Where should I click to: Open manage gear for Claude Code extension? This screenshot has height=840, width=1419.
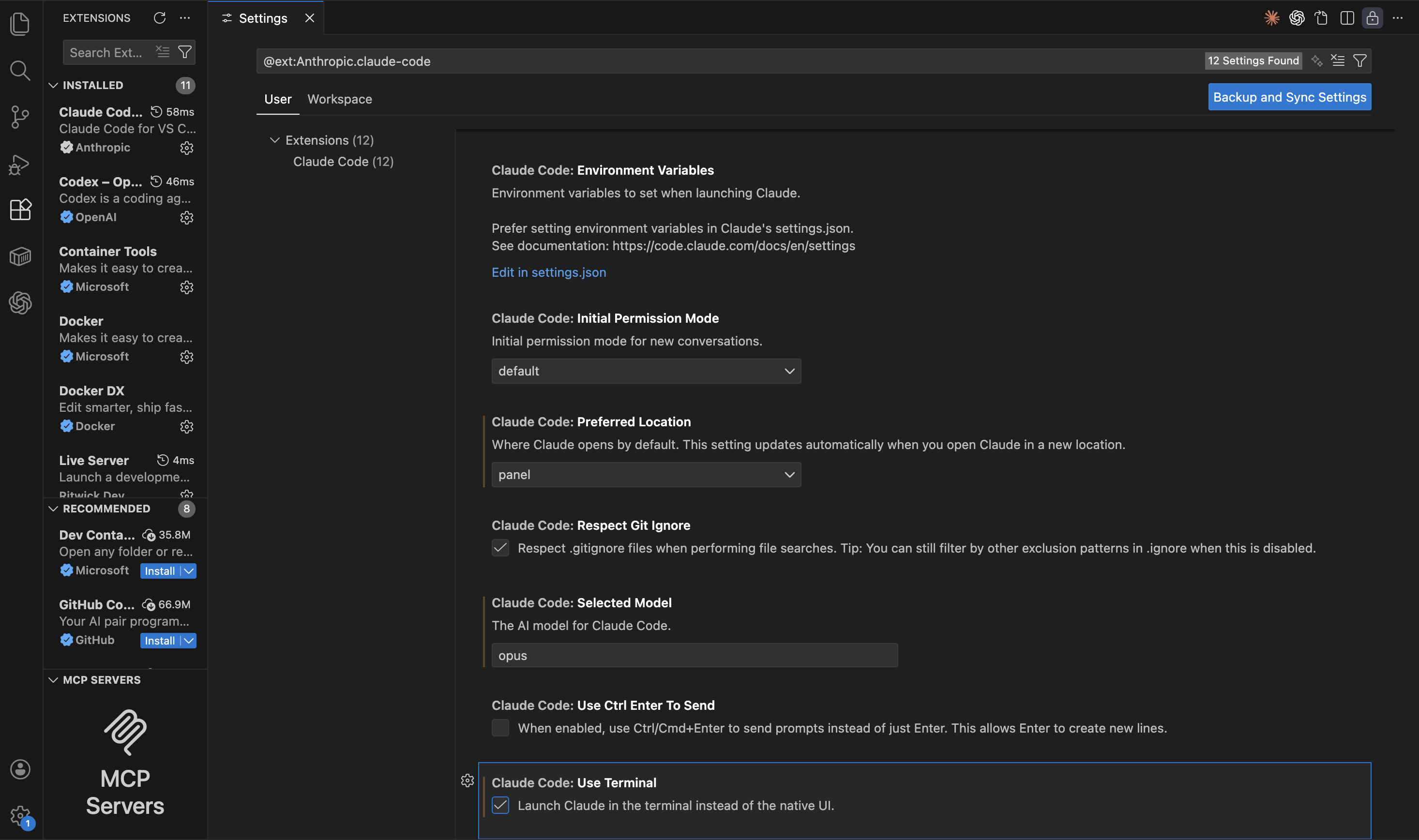tap(187, 148)
